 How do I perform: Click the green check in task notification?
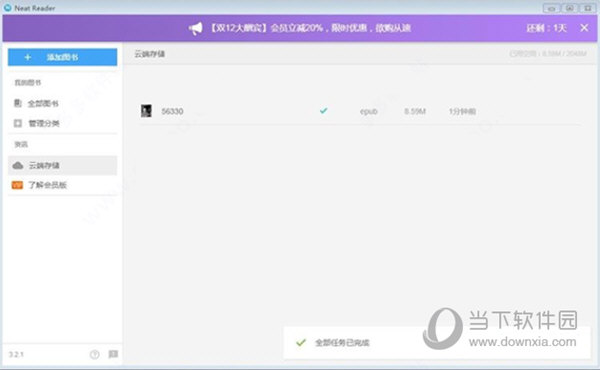pyautogui.click(x=301, y=342)
